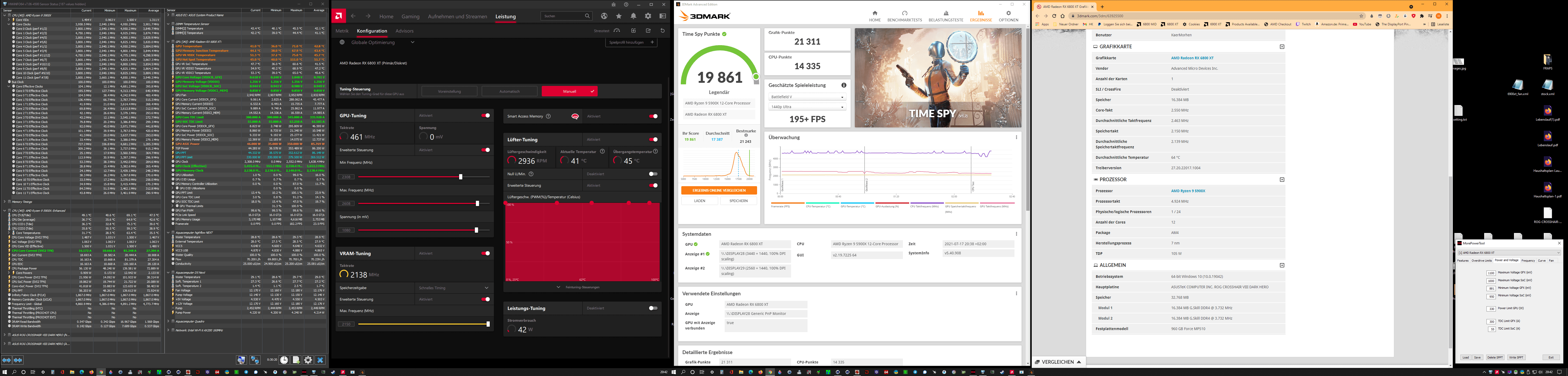Select the Voreinstellung tuning button
1568x376 pixels.
click(449, 91)
